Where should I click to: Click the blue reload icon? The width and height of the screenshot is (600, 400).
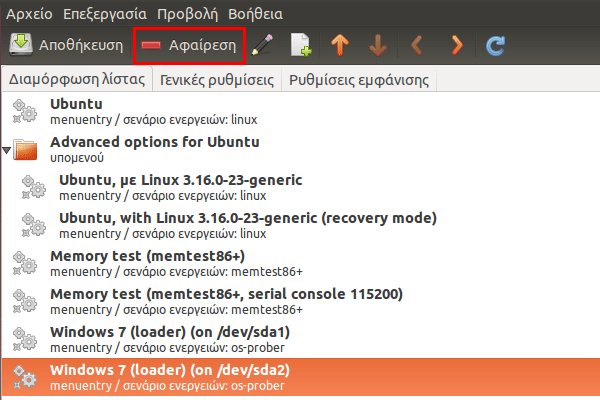496,45
